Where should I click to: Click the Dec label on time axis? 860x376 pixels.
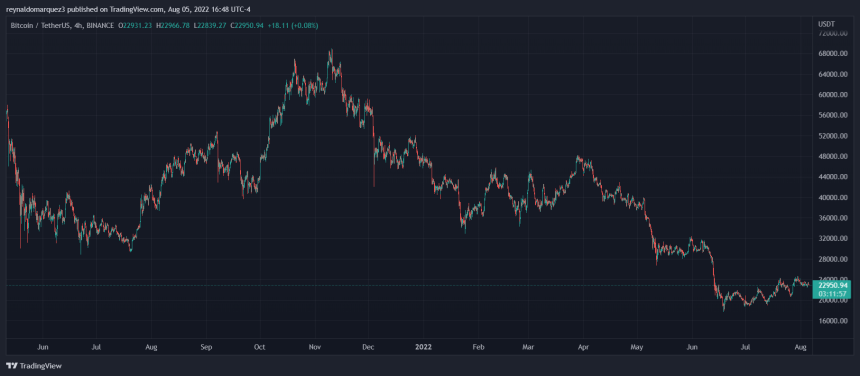[x=369, y=347]
